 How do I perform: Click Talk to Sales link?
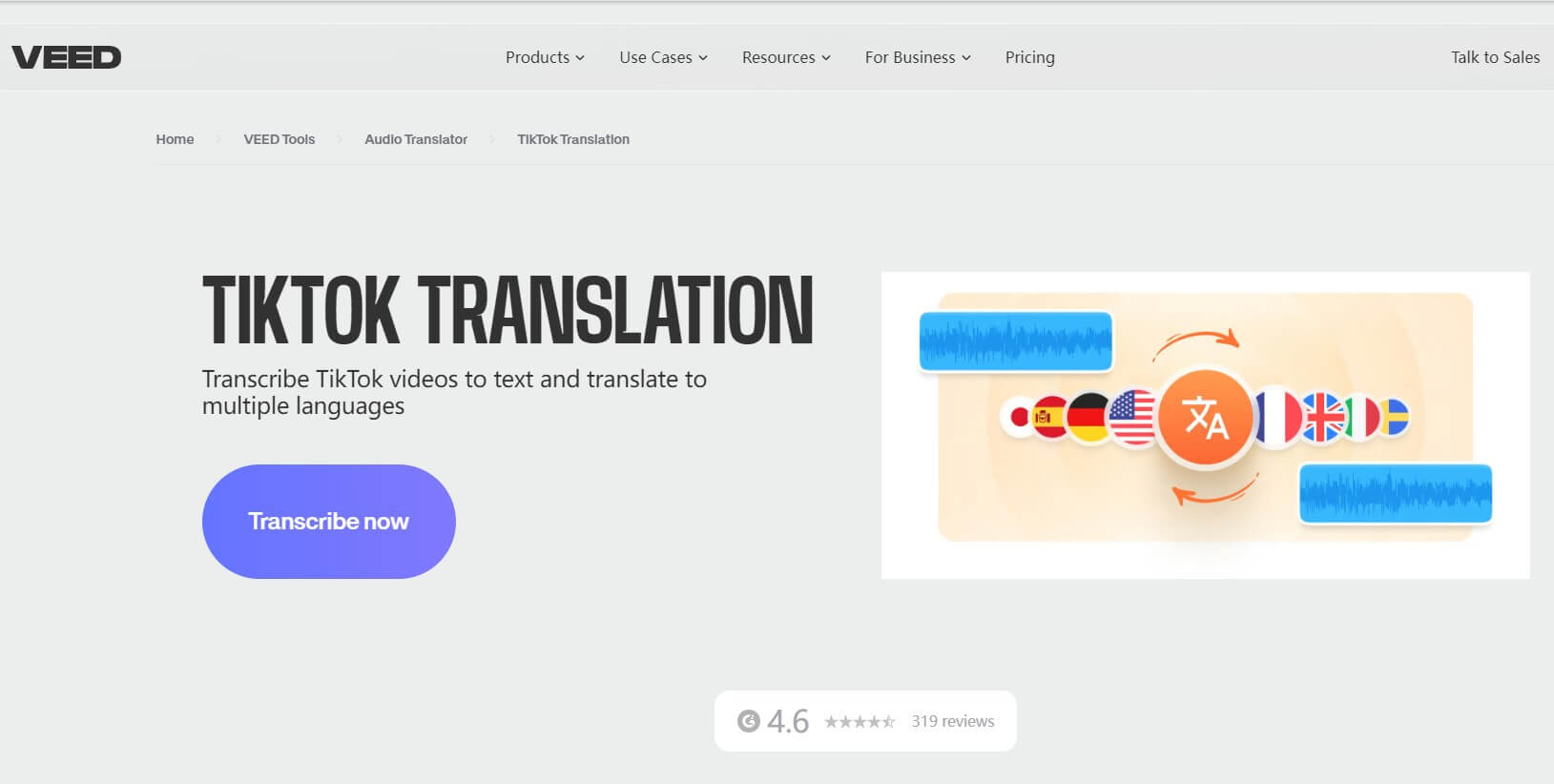pos(1495,57)
